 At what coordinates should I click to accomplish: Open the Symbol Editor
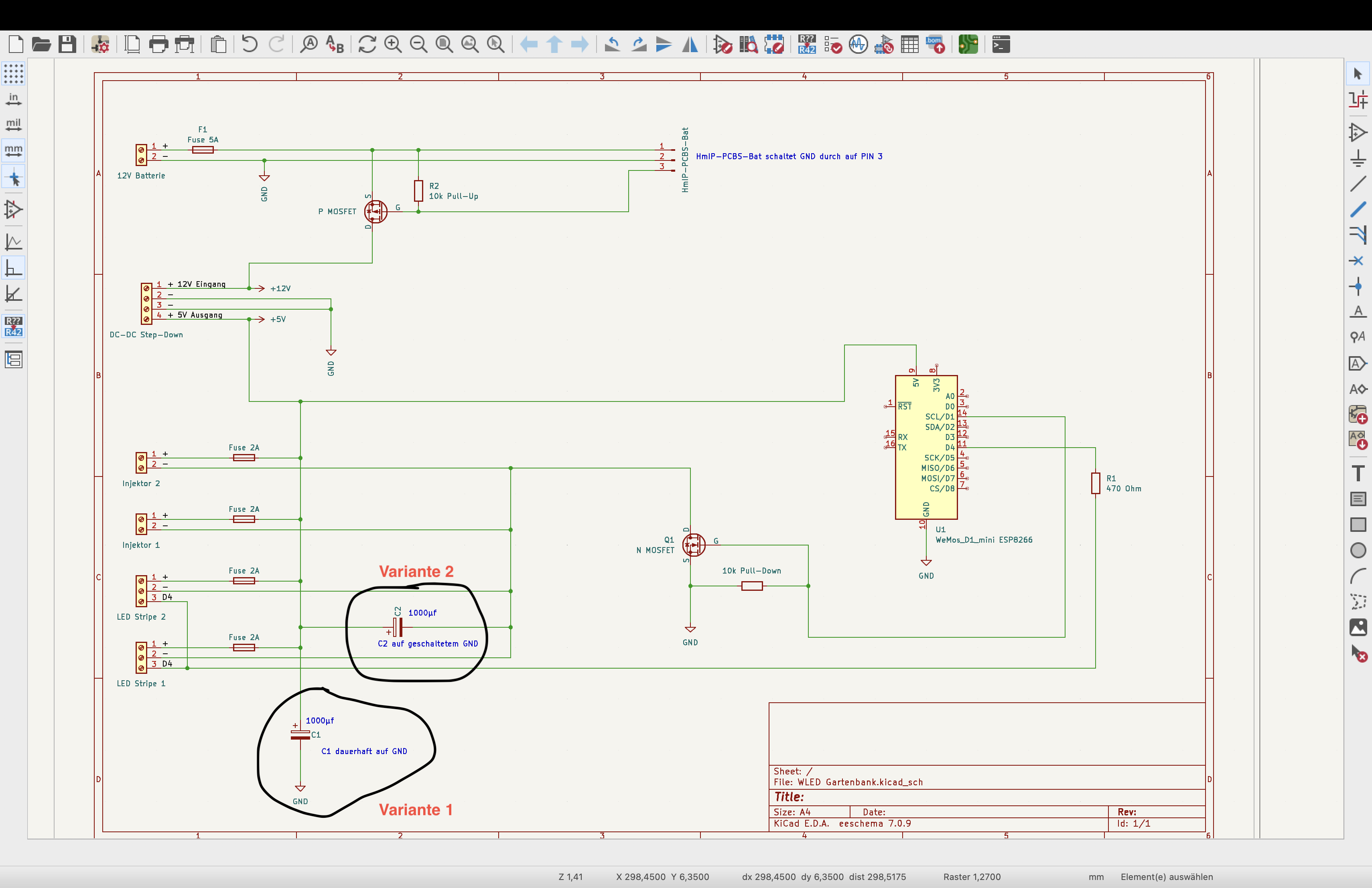point(723,45)
